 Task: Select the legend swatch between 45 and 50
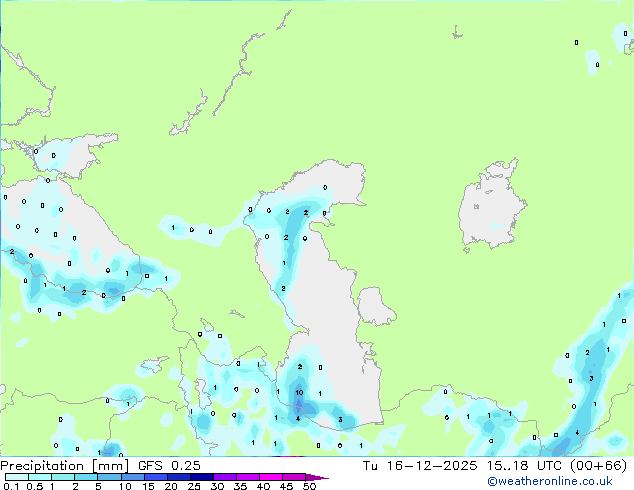tap(294, 477)
